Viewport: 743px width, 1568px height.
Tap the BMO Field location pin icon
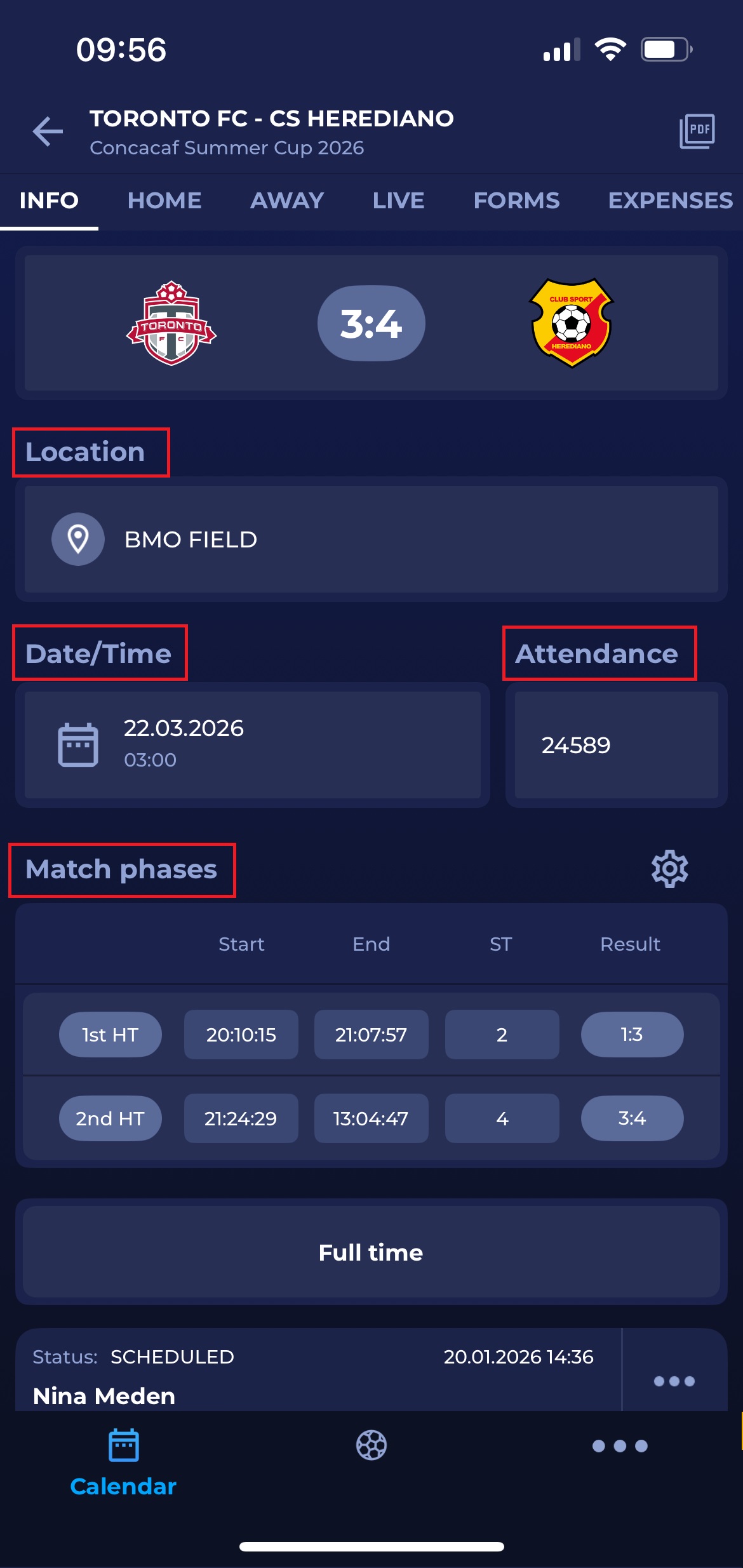pos(78,539)
